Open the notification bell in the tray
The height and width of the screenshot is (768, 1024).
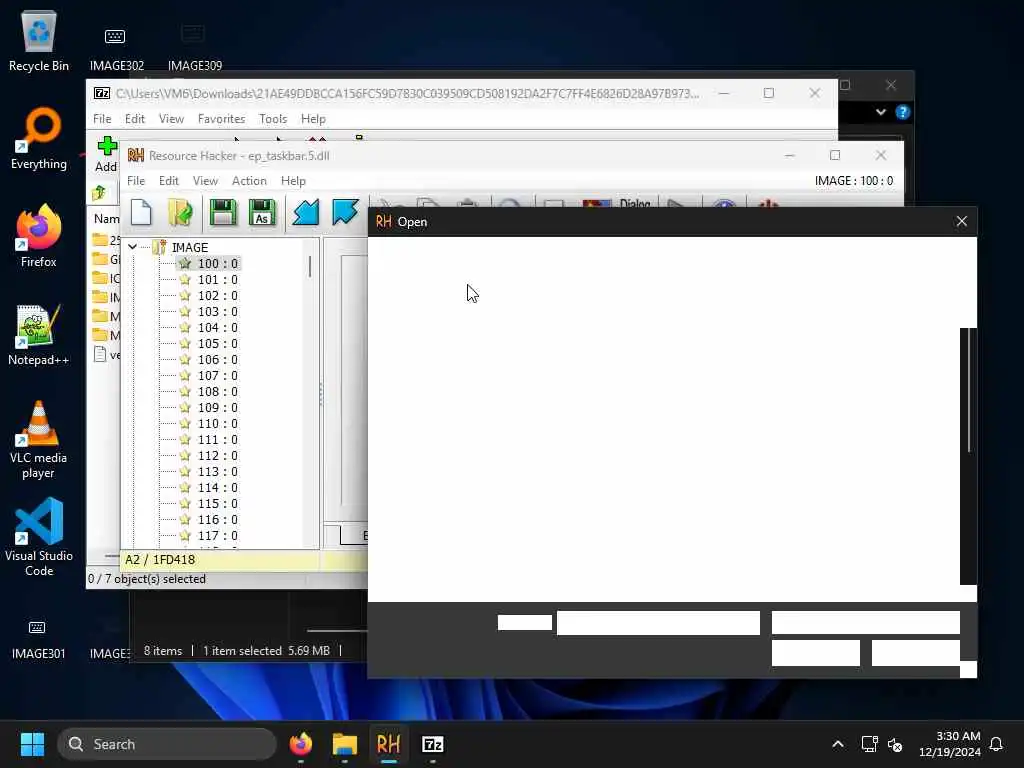coord(996,744)
